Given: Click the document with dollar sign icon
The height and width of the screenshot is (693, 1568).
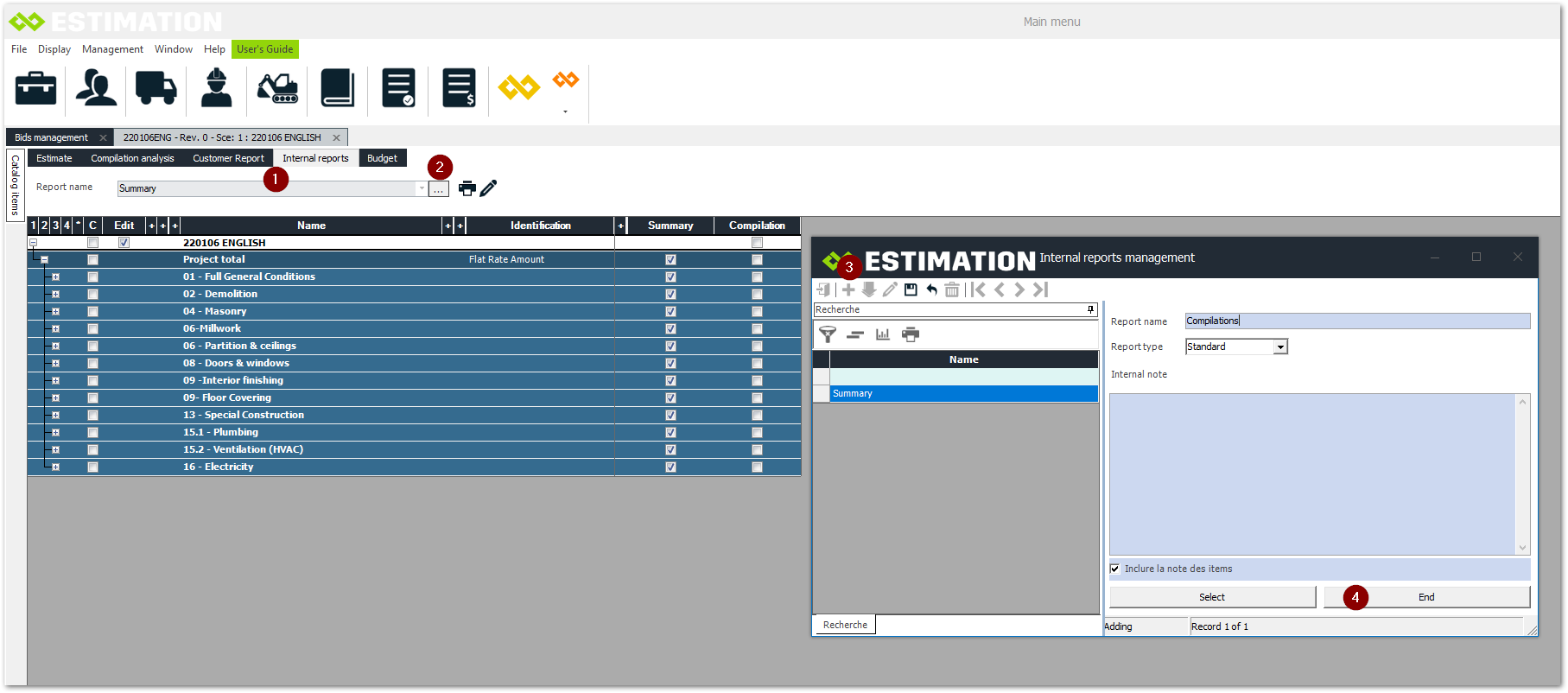Looking at the screenshot, I should pyautogui.click(x=459, y=87).
